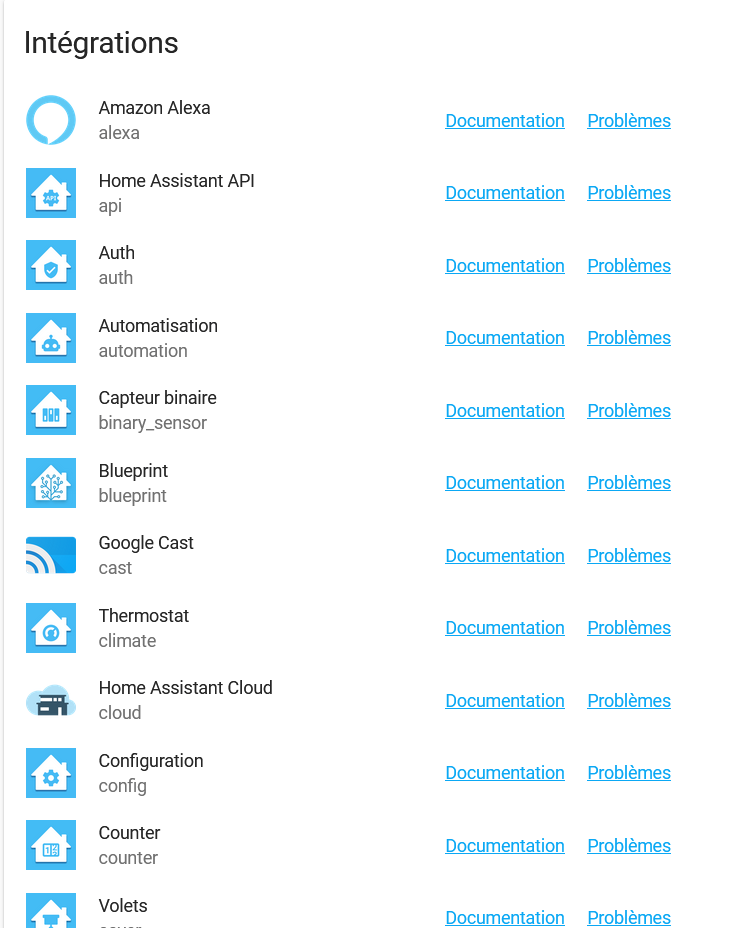The image size is (746, 928).
Task: Open Problèmes link for Amazon Alexa
Action: [x=629, y=121]
